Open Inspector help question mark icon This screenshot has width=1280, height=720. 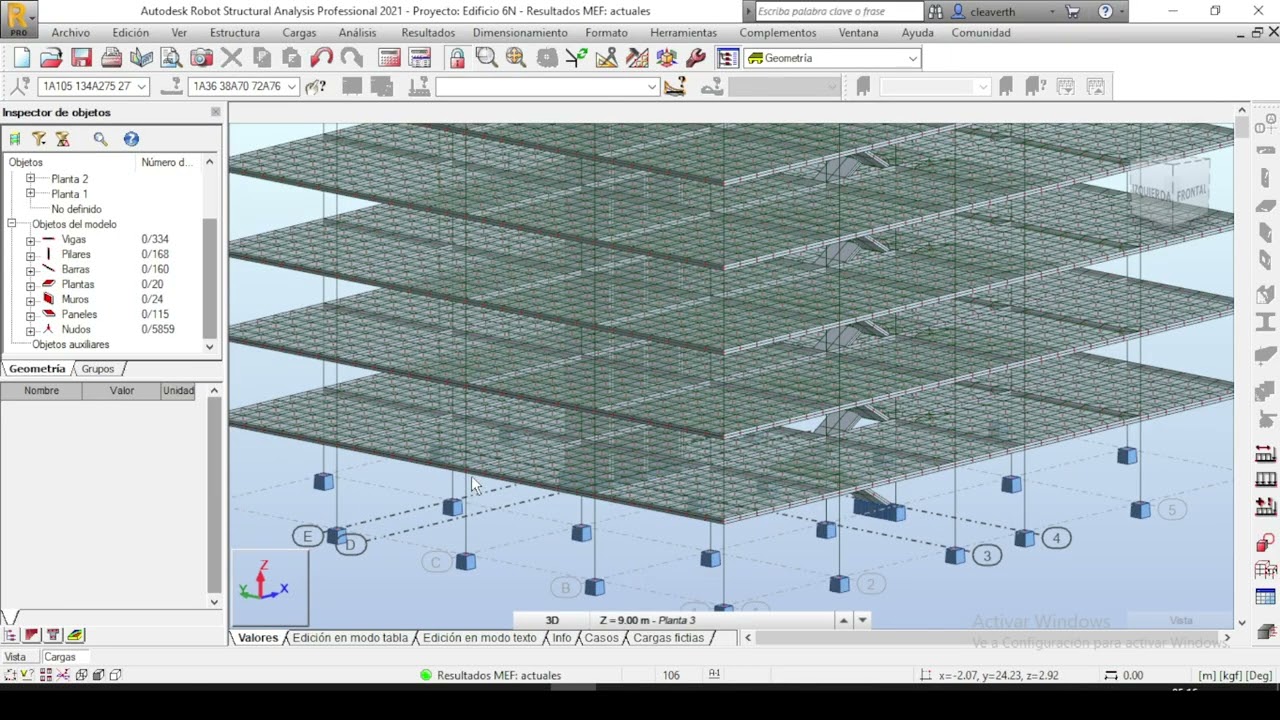click(131, 139)
